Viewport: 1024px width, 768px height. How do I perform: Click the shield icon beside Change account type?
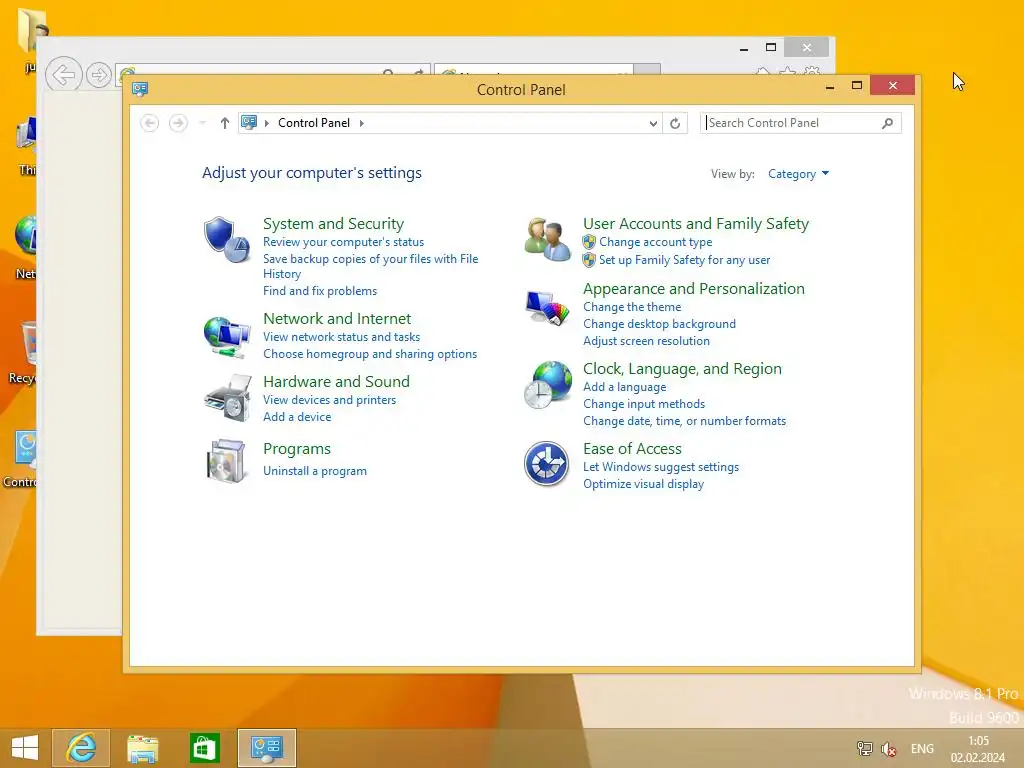(589, 242)
